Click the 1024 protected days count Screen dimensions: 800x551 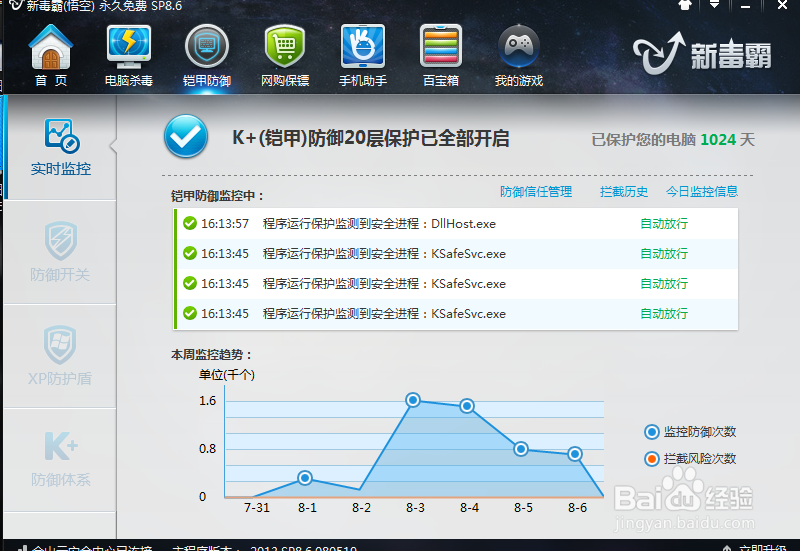click(x=718, y=140)
